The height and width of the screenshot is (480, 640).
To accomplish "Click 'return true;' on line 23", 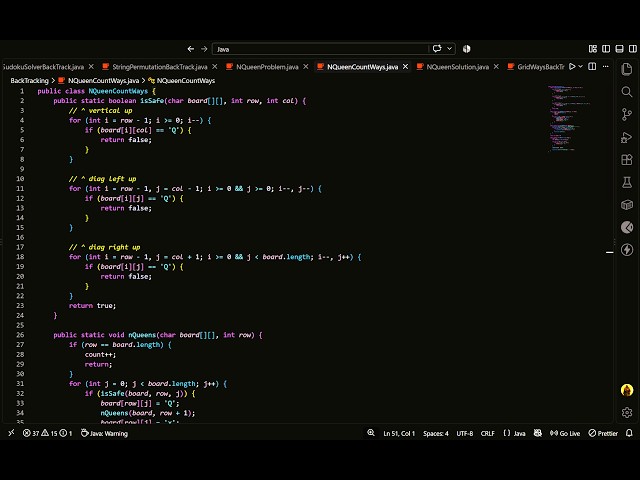I will pos(92,306).
